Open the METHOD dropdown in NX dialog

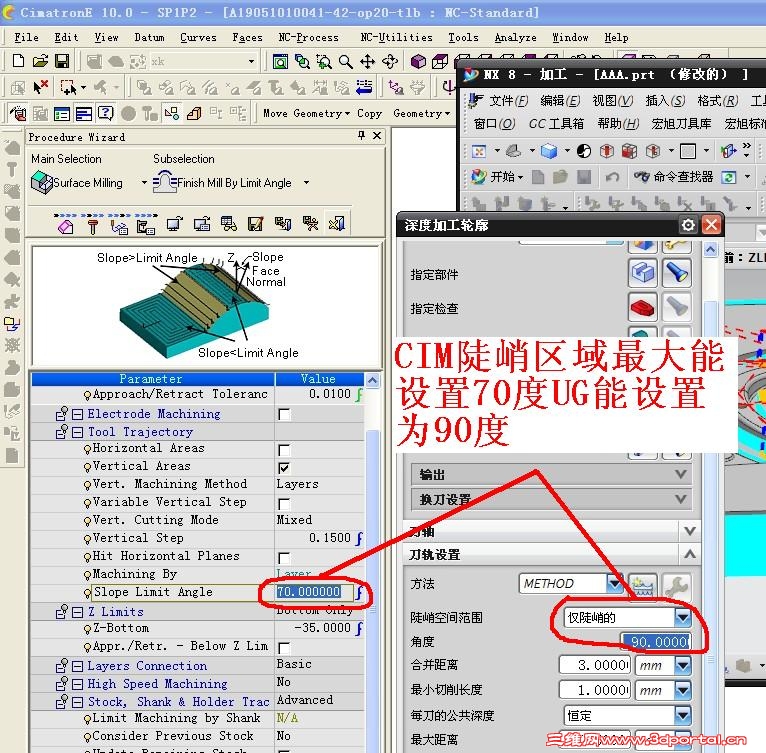click(614, 583)
